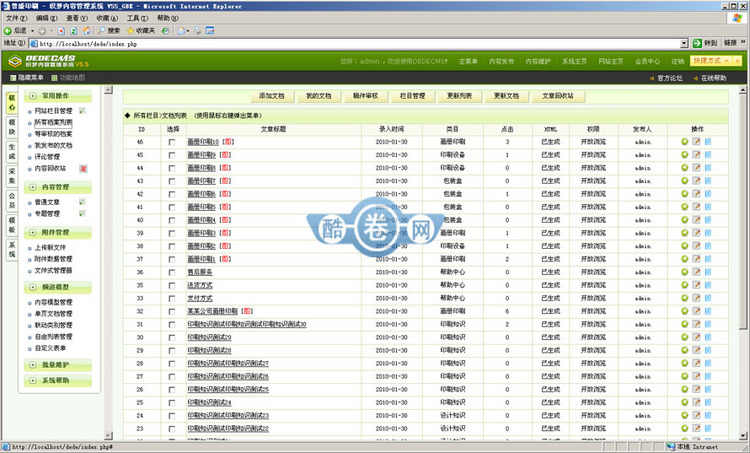Click the main page scroll-up arrow
Image resolution: width=750 pixels, height=453 pixels.
point(742,90)
